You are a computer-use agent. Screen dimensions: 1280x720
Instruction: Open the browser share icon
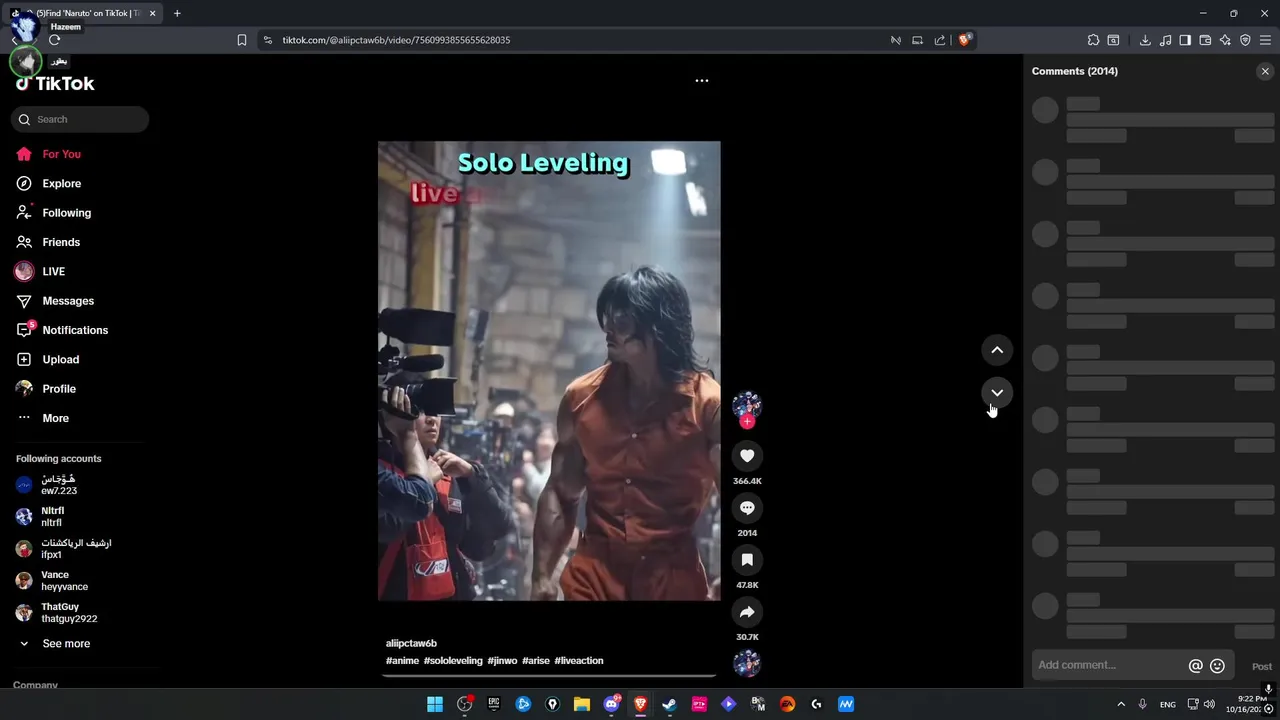940,40
